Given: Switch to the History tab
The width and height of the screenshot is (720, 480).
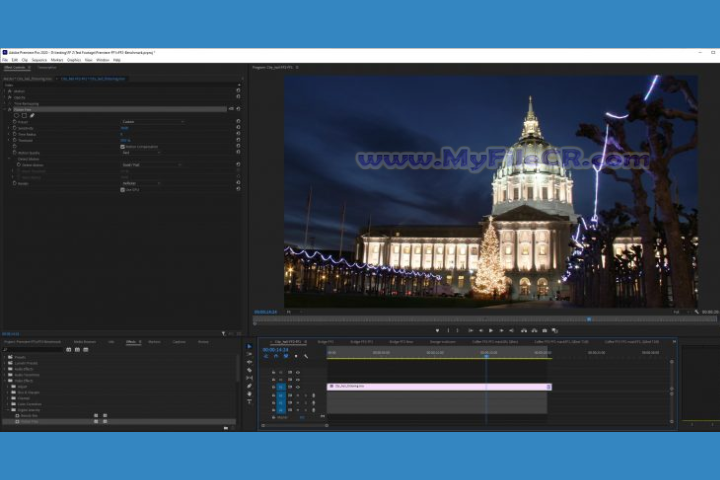Looking at the screenshot, I should click(x=203, y=342).
